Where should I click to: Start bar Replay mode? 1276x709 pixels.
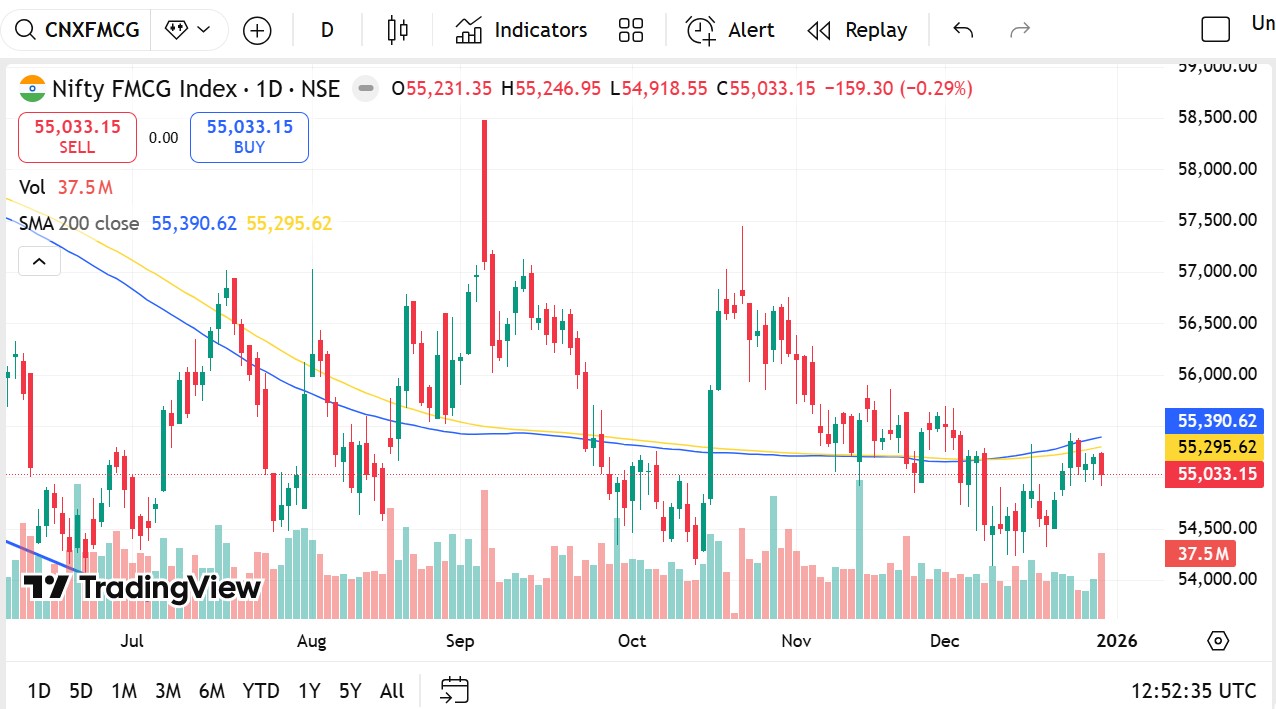tap(857, 30)
